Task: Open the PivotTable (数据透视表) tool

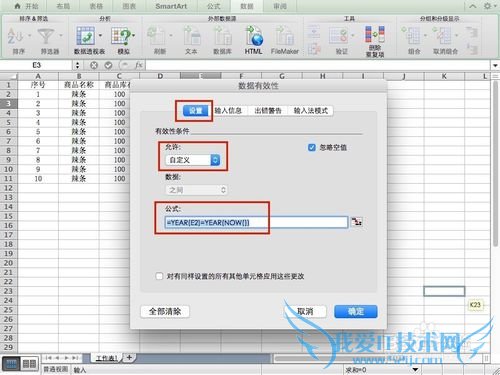Action: pos(85,36)
